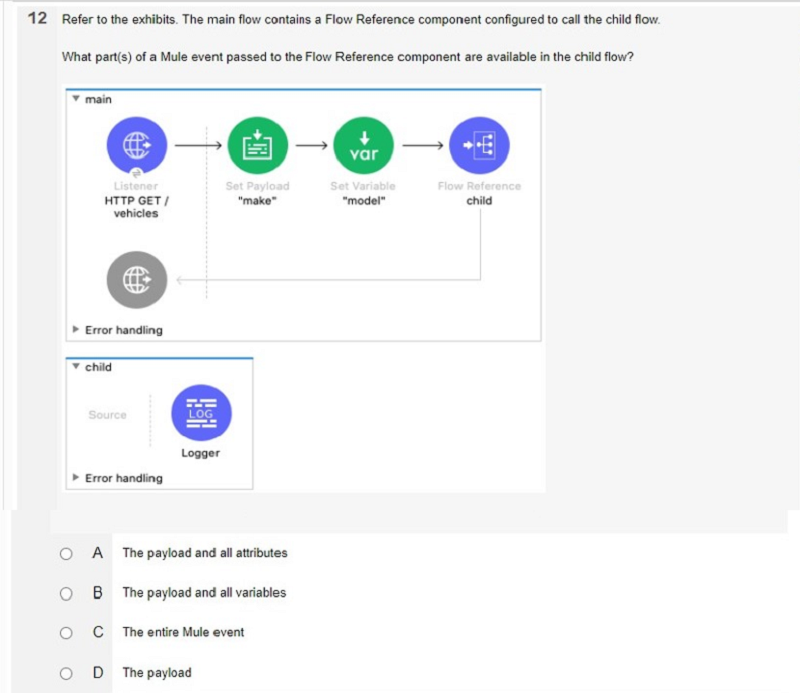Screen dimensions: 800x693
Task: Choose radio option C entire Mule event
Action: tap(66, 633)
